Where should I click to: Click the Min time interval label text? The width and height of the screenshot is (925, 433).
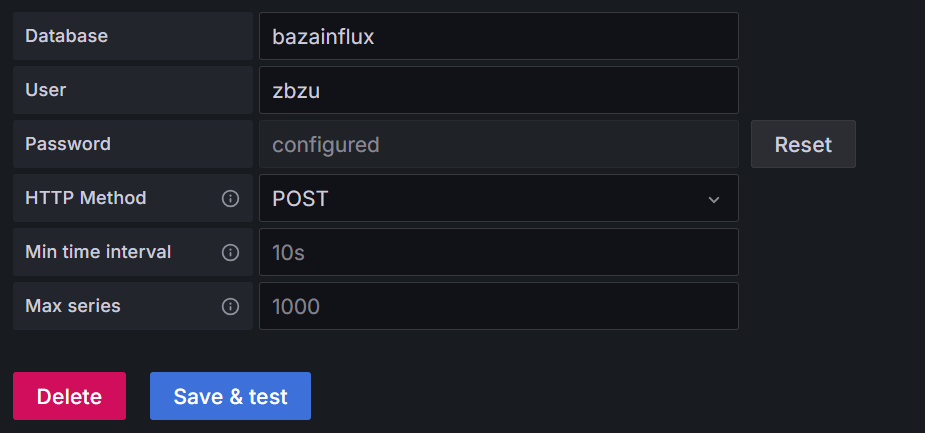[x=98, y=252]
